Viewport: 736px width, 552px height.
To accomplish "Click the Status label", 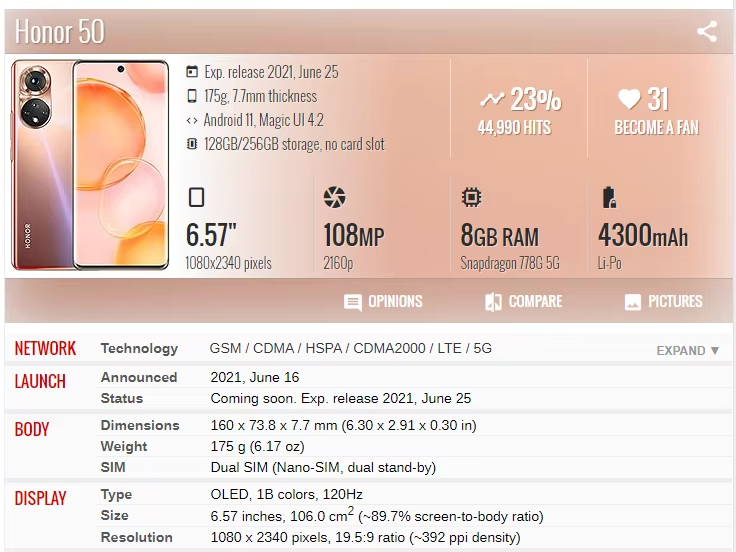I will (122, 398).
